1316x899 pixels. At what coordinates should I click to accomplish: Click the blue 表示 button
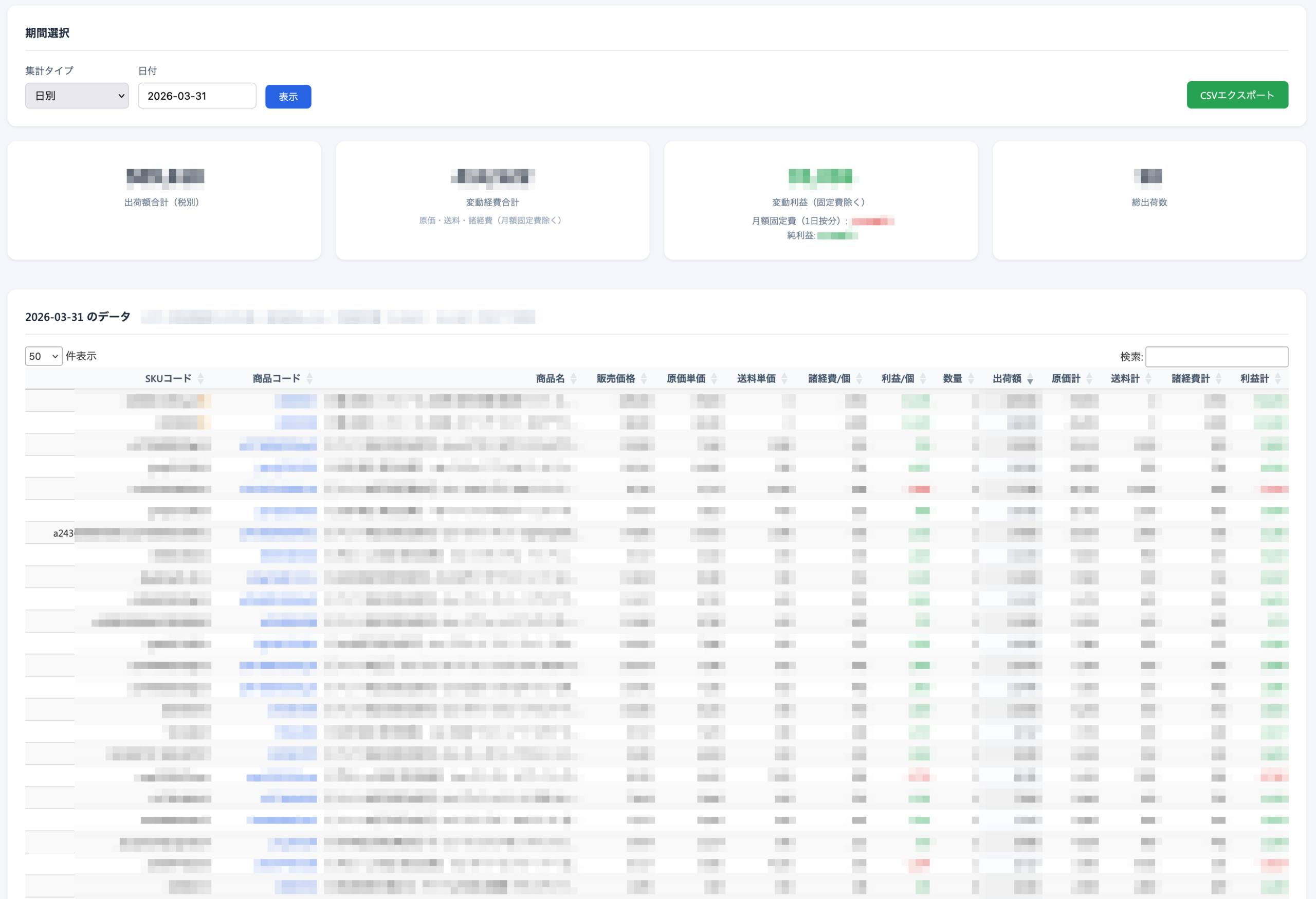[288, 97]
